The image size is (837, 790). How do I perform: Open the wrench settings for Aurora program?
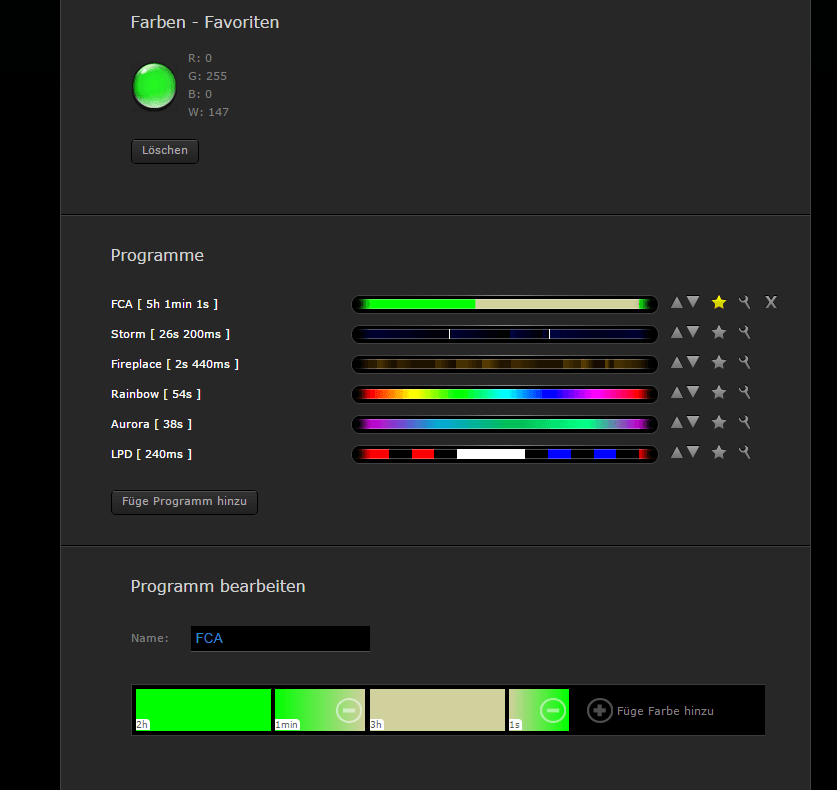pos(744,423)
